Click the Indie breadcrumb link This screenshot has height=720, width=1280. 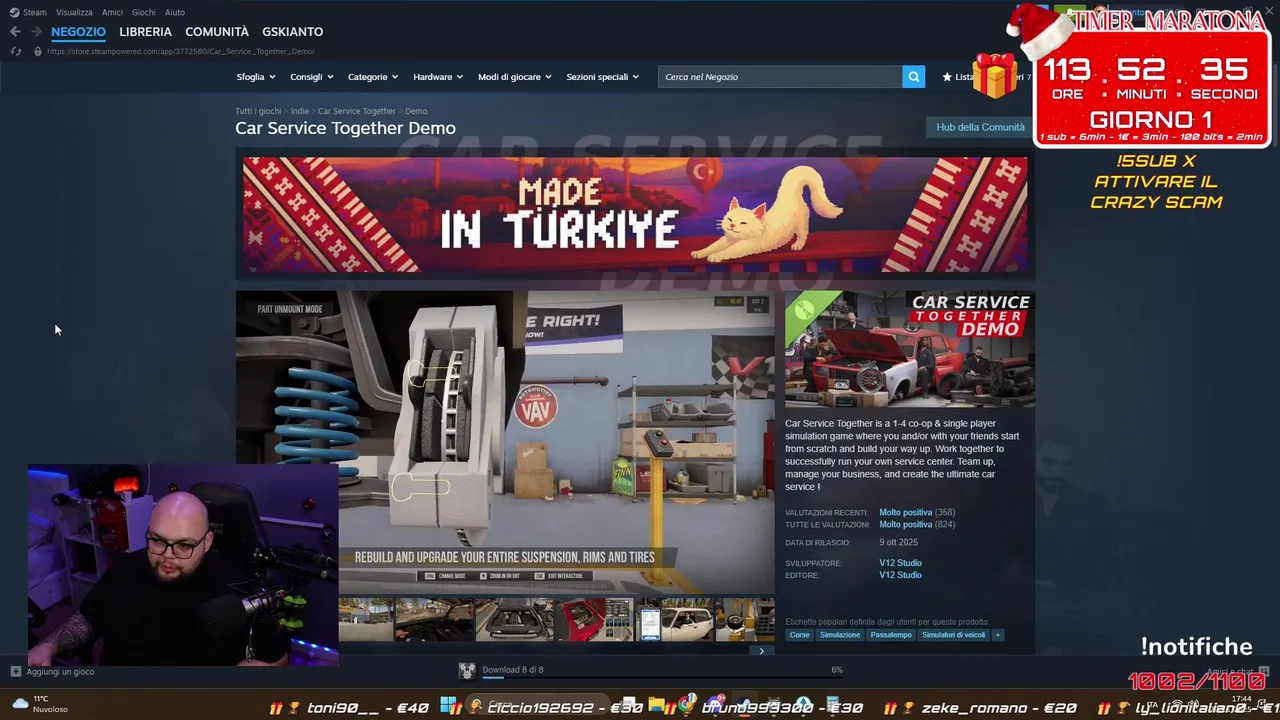(x=299, y=111)
